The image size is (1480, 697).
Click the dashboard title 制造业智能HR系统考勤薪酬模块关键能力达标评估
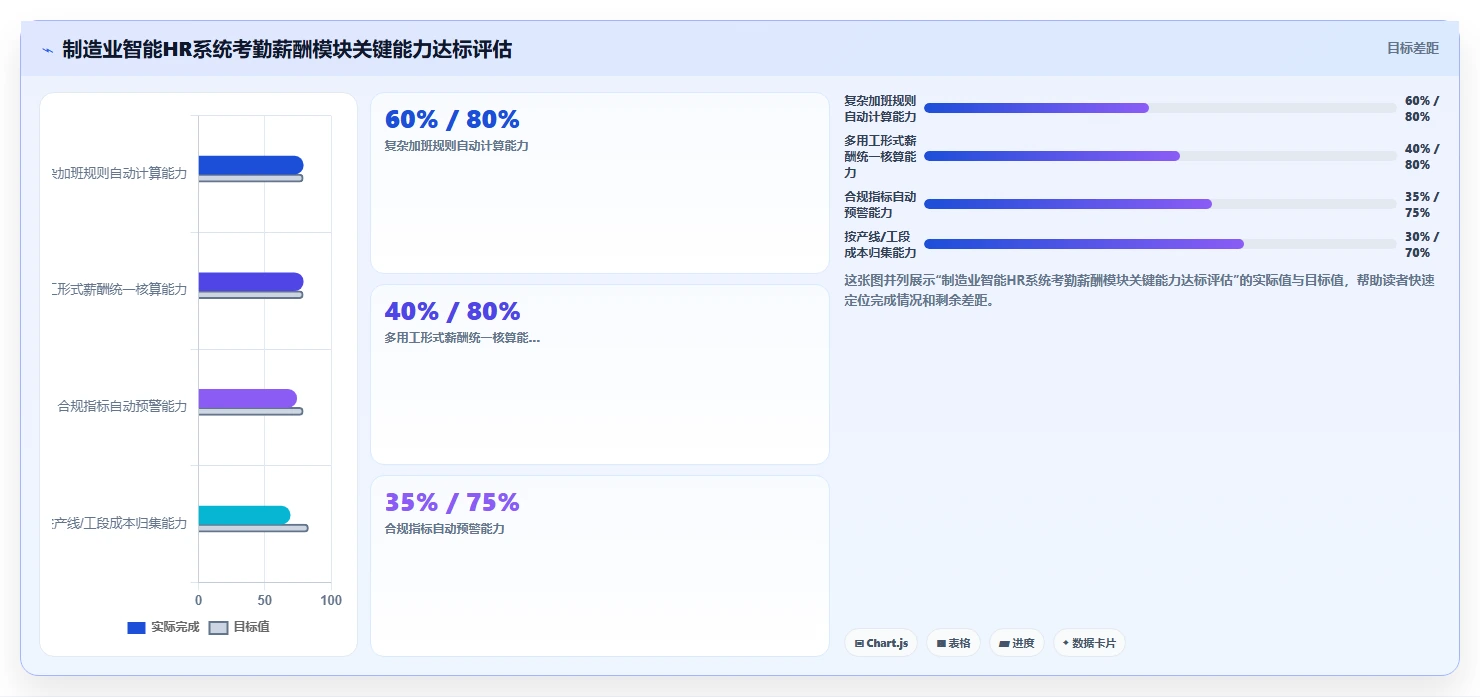pos(287,49)
